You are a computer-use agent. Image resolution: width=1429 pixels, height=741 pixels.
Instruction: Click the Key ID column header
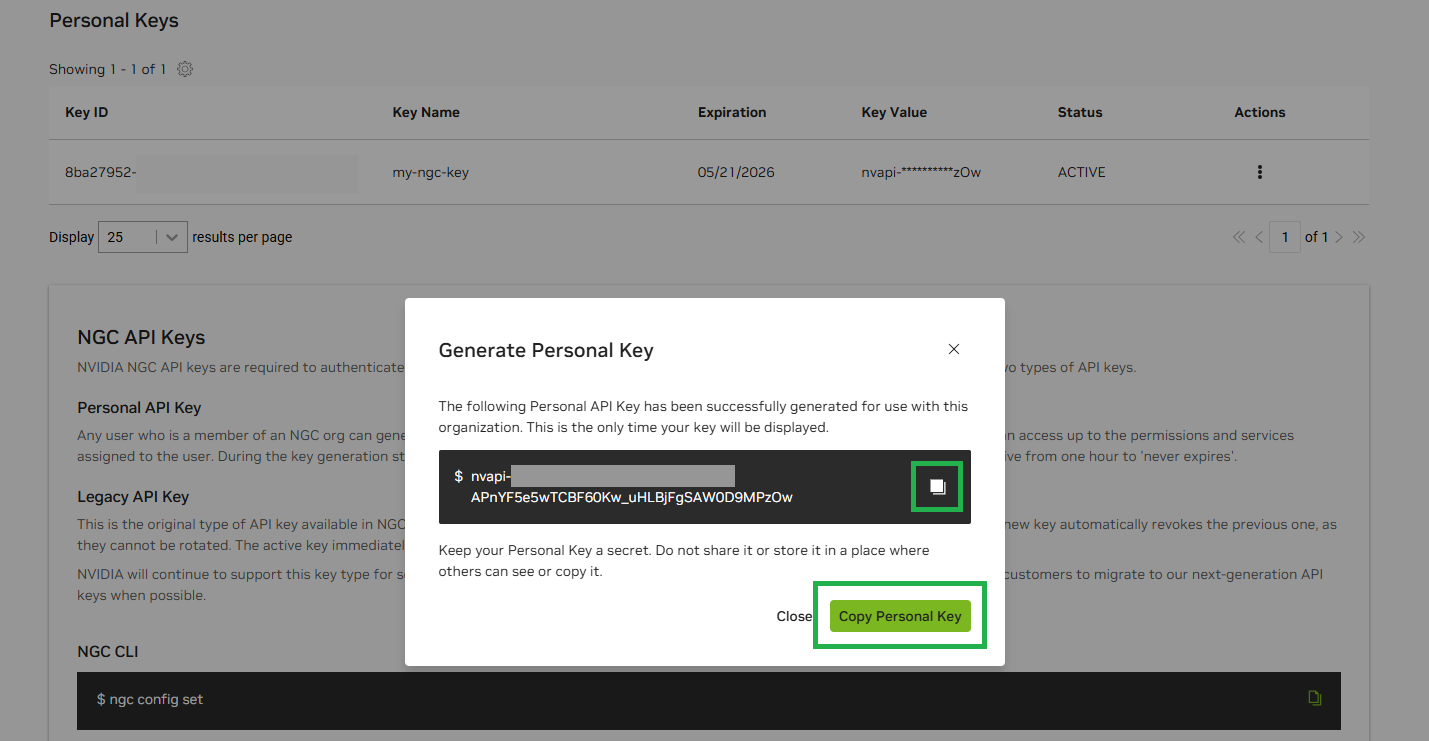click(x=86, y=112)
